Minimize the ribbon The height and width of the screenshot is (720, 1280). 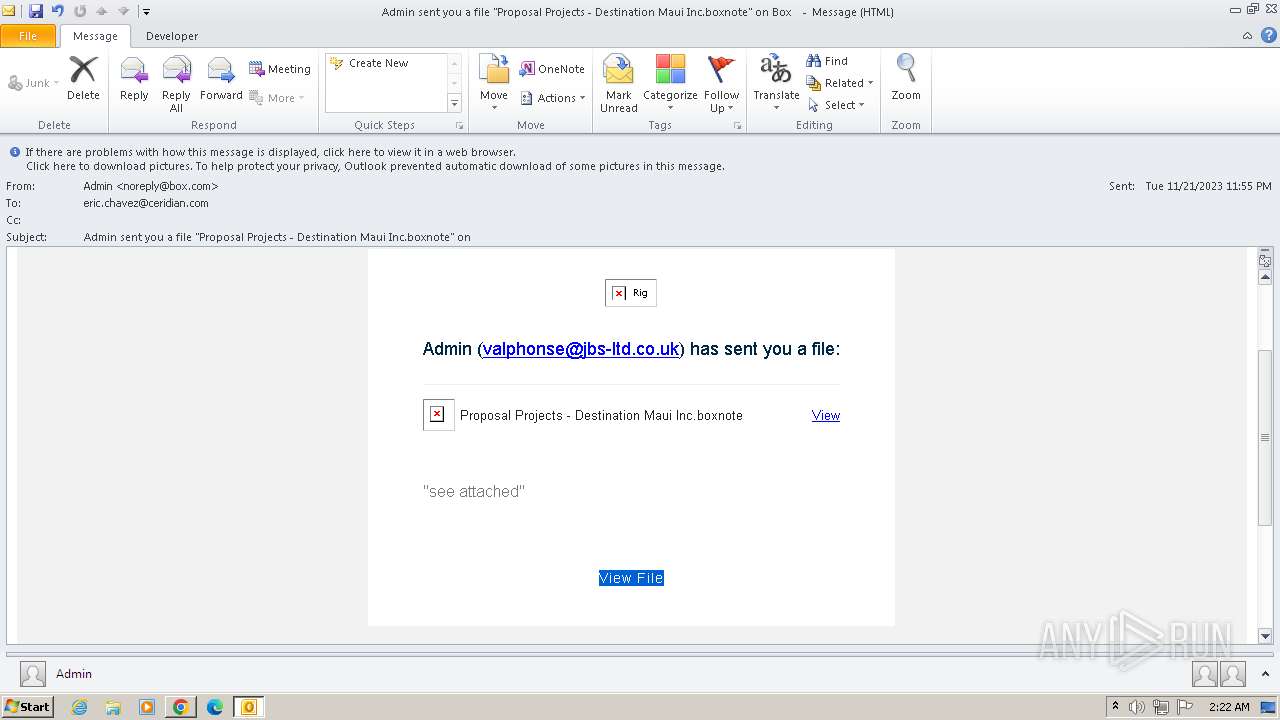pos(1247,36)
